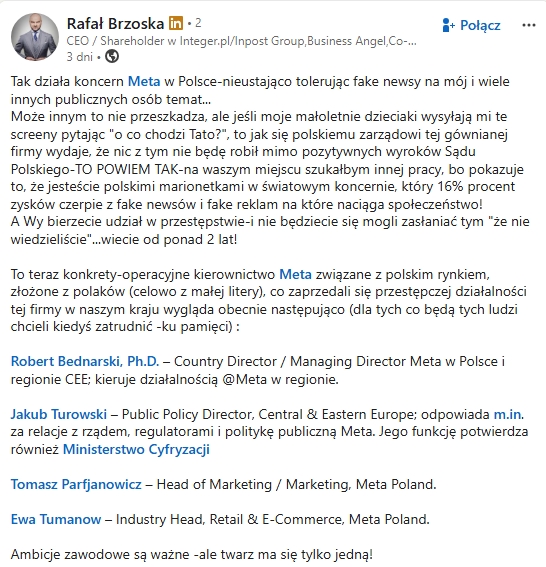The image size is (546, 567).
Task: Open Rafał Brzoska's name link
Action: [x=115, y=24]
